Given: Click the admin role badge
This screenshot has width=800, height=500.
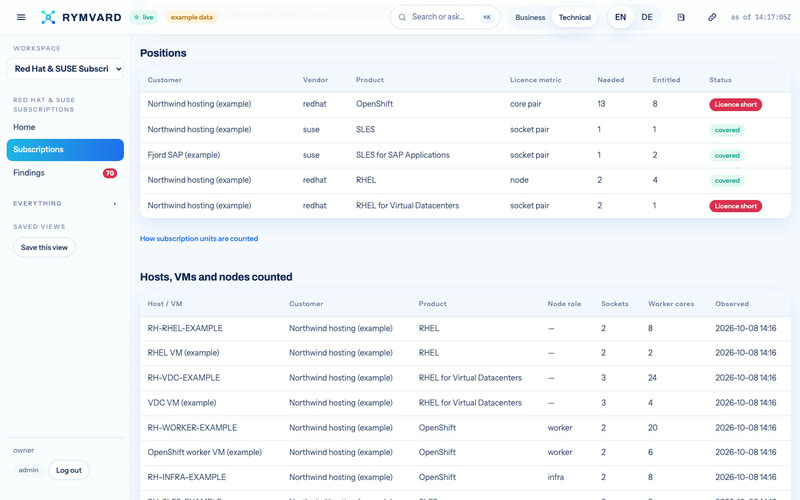Looking at the screenshot, I should [29, 470].
